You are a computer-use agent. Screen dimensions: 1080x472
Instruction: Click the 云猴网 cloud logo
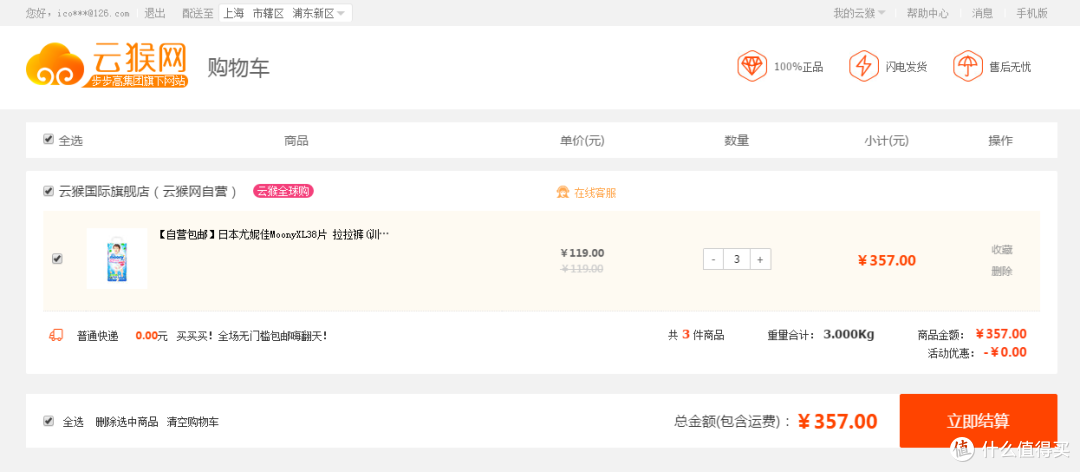(107, 65)
